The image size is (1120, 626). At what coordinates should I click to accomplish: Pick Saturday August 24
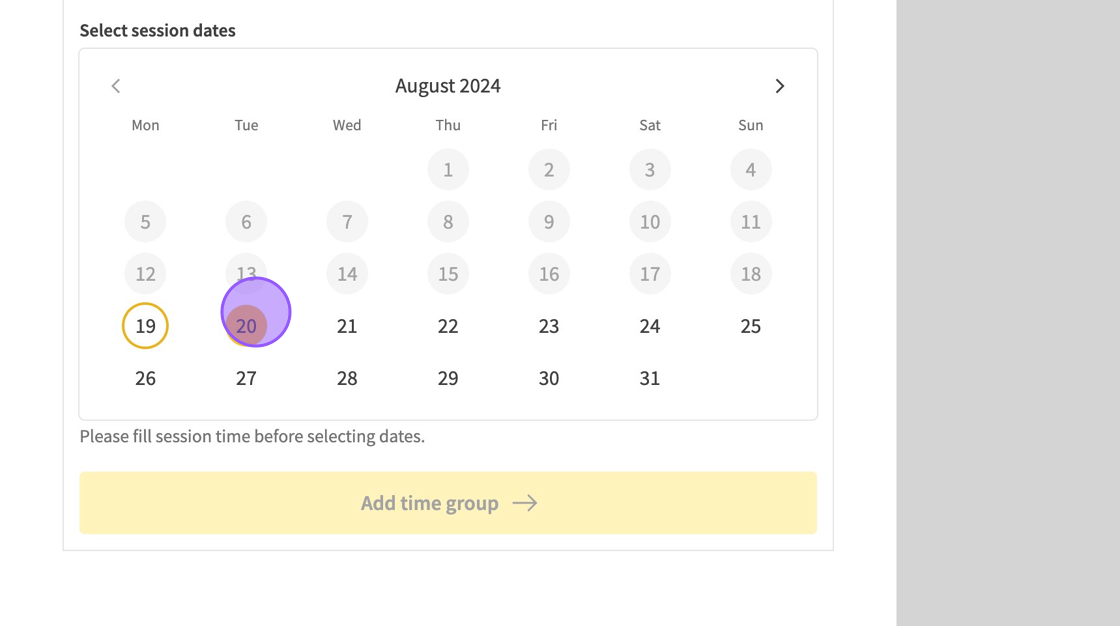click(650, 326)
